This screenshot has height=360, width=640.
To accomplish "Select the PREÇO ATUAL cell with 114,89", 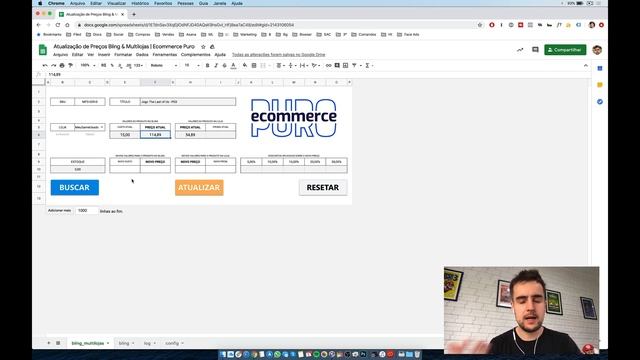I will pyautogui.click(x=155, y=135).
